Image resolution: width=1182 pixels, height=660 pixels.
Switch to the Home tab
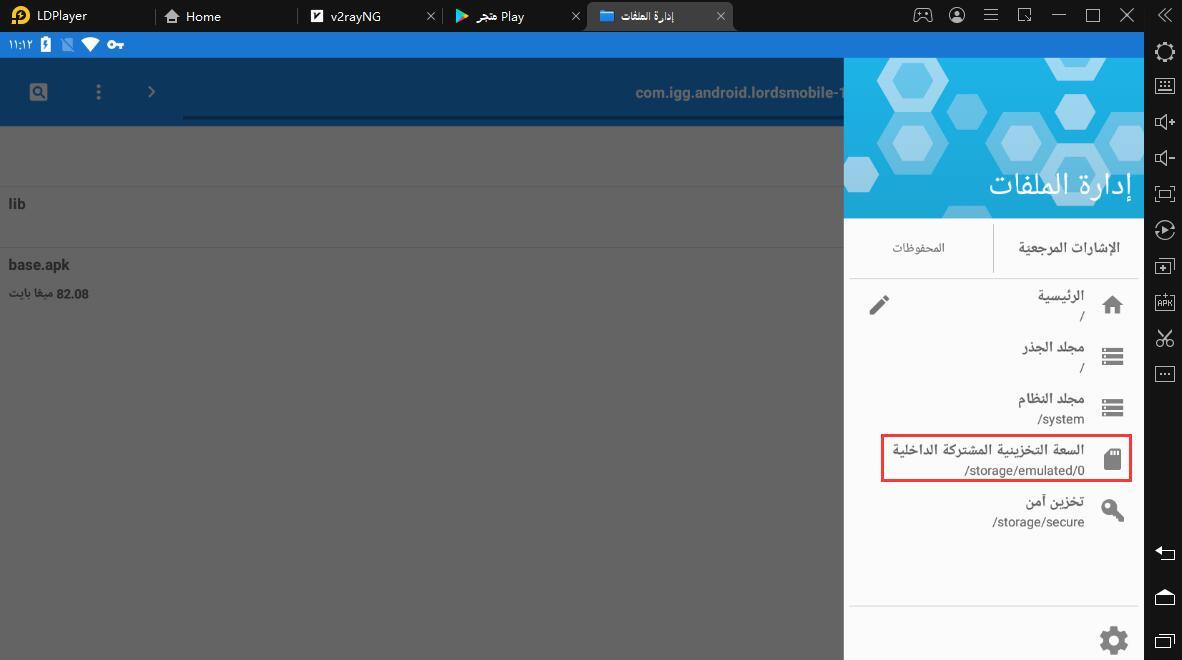[x=193, y=16]
